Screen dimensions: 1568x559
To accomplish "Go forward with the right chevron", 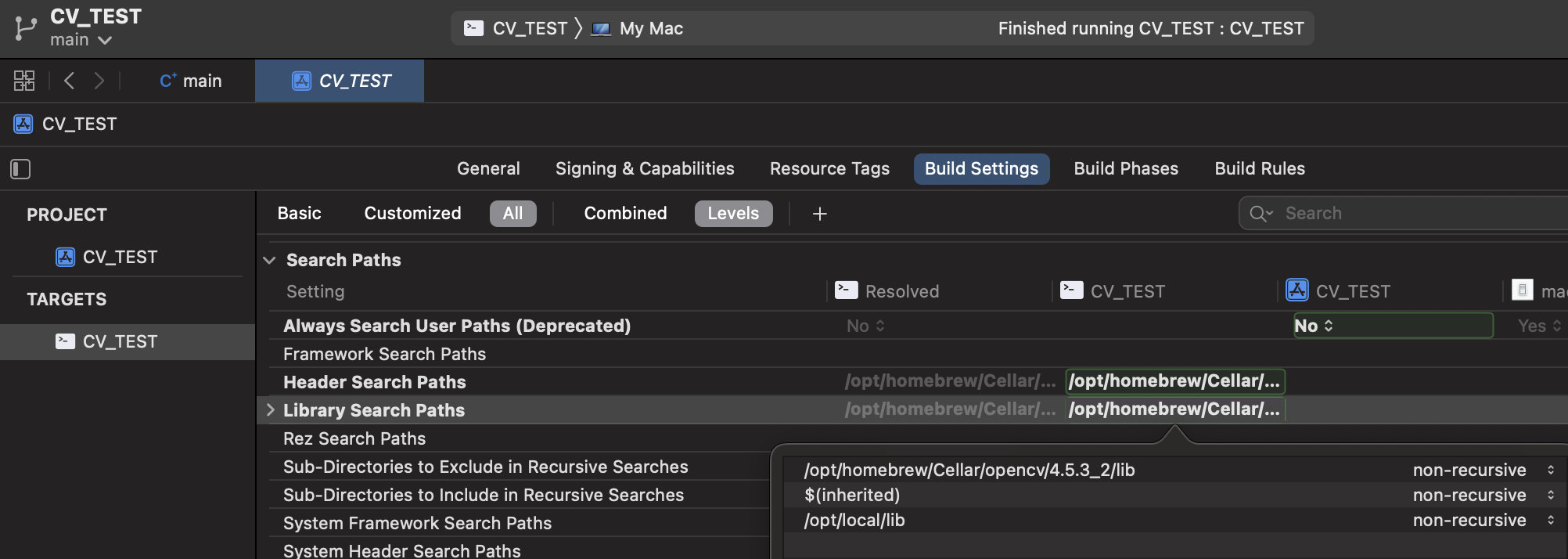I will (99, 81).
